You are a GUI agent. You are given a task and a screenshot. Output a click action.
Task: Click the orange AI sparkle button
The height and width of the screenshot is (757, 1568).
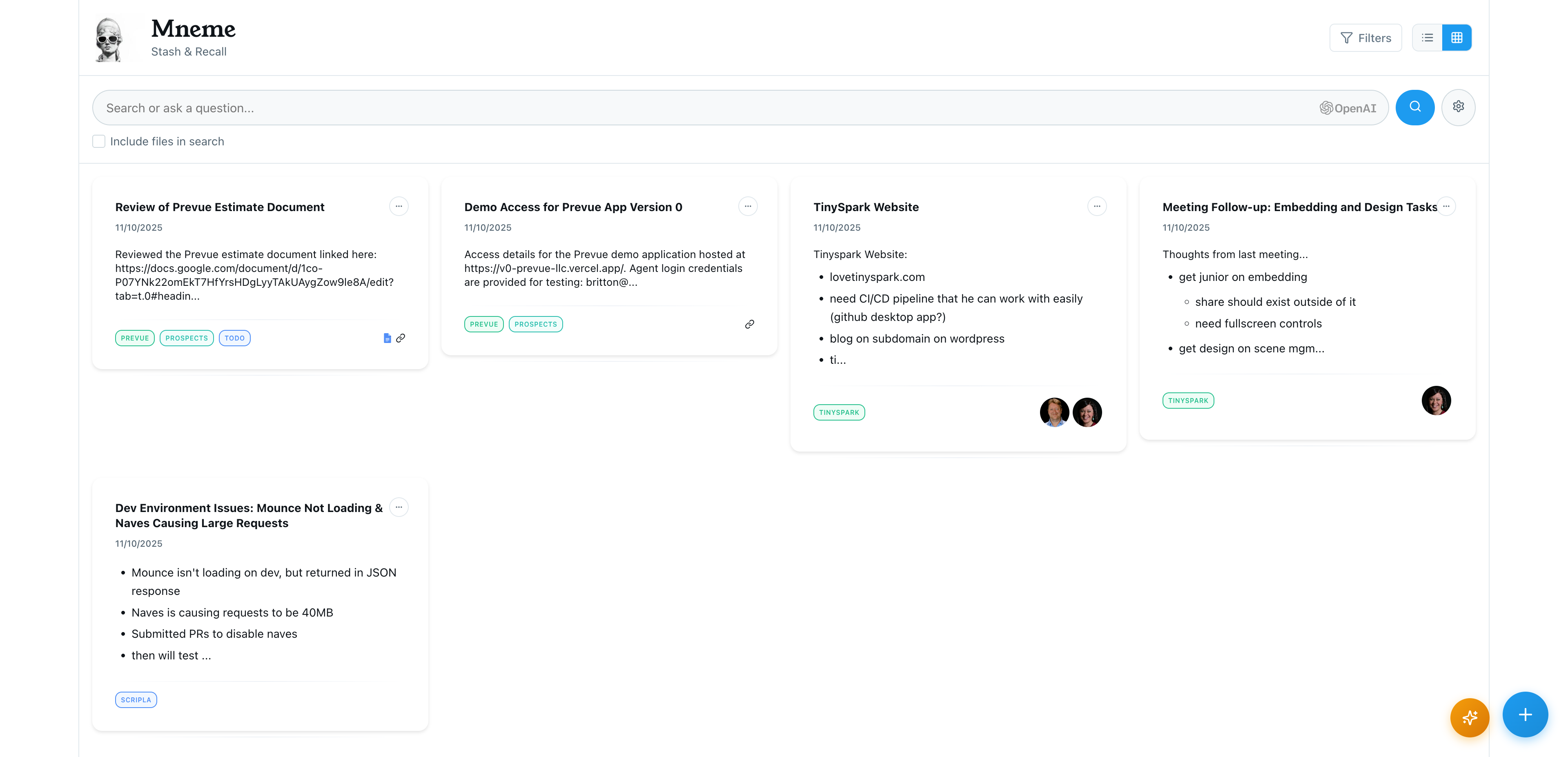(1470, 717)
